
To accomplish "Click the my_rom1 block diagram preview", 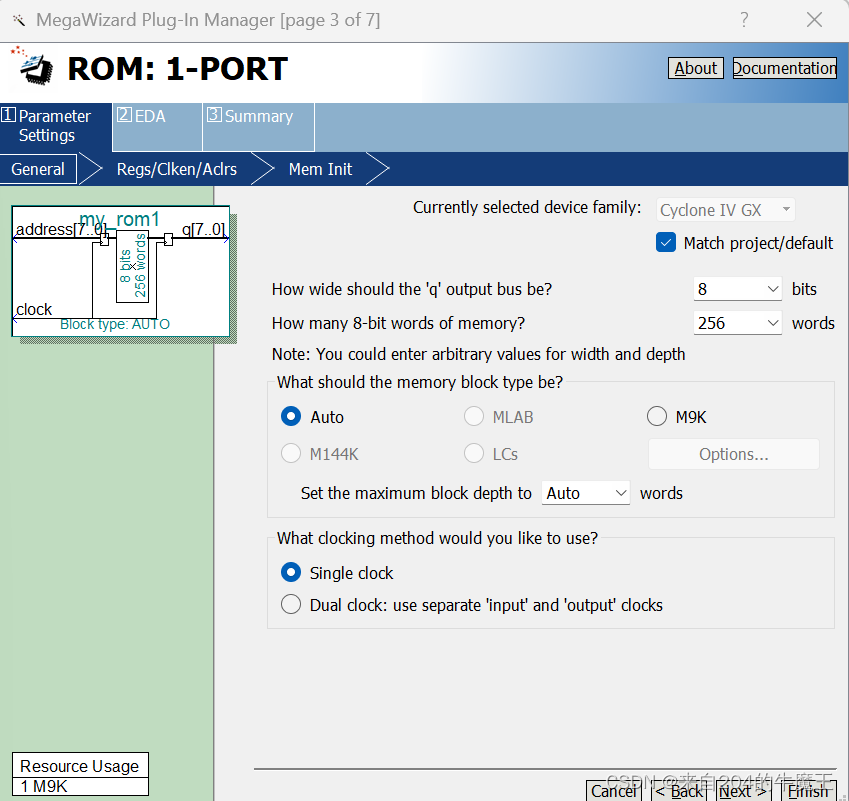I will click(121, 271).
